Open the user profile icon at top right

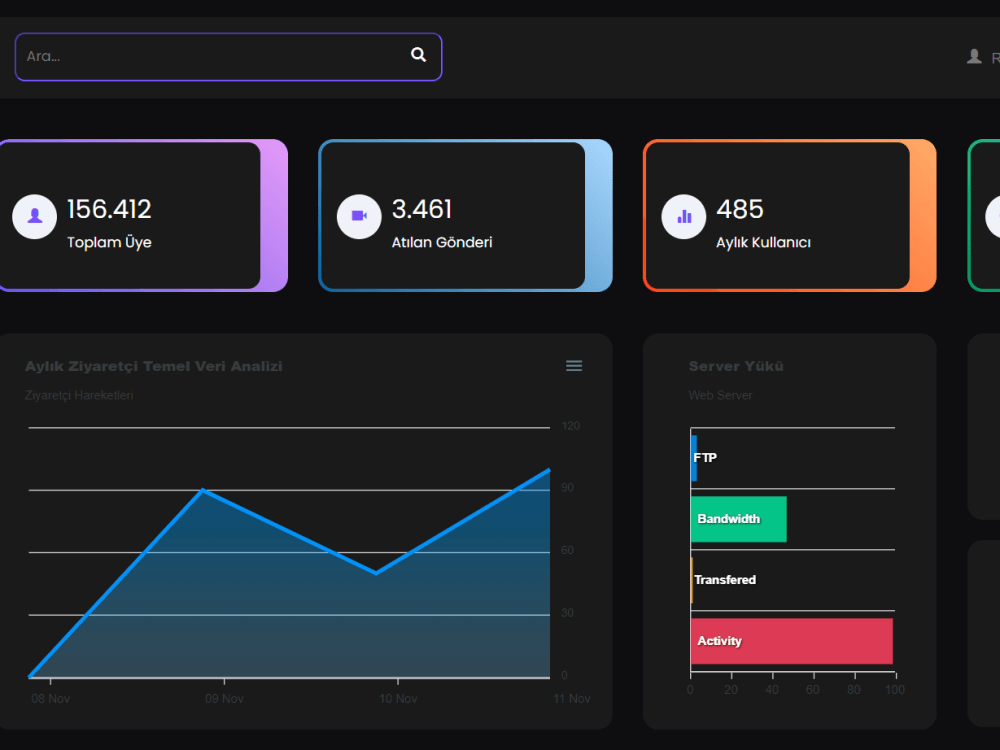974,57
